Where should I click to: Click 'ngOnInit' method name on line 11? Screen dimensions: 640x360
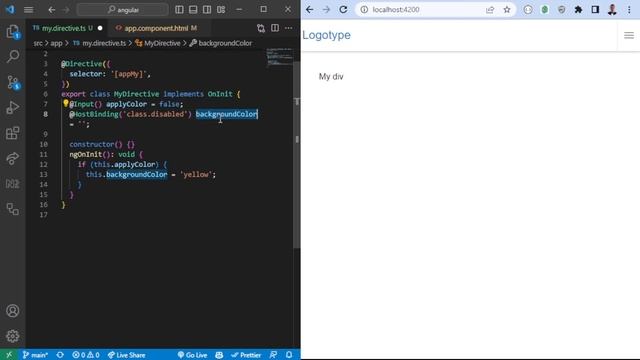85,154
